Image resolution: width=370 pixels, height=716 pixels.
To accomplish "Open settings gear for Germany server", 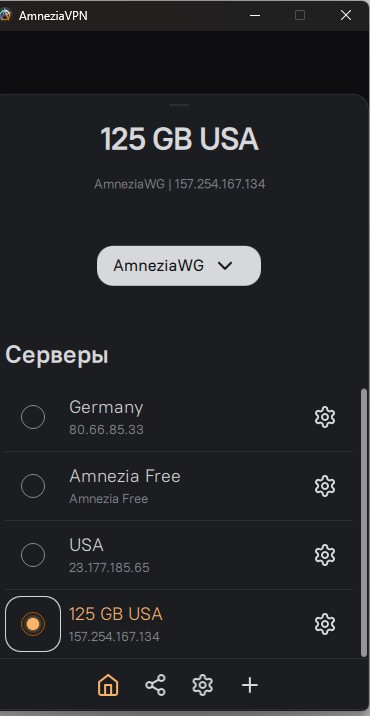I will (325, 417).
